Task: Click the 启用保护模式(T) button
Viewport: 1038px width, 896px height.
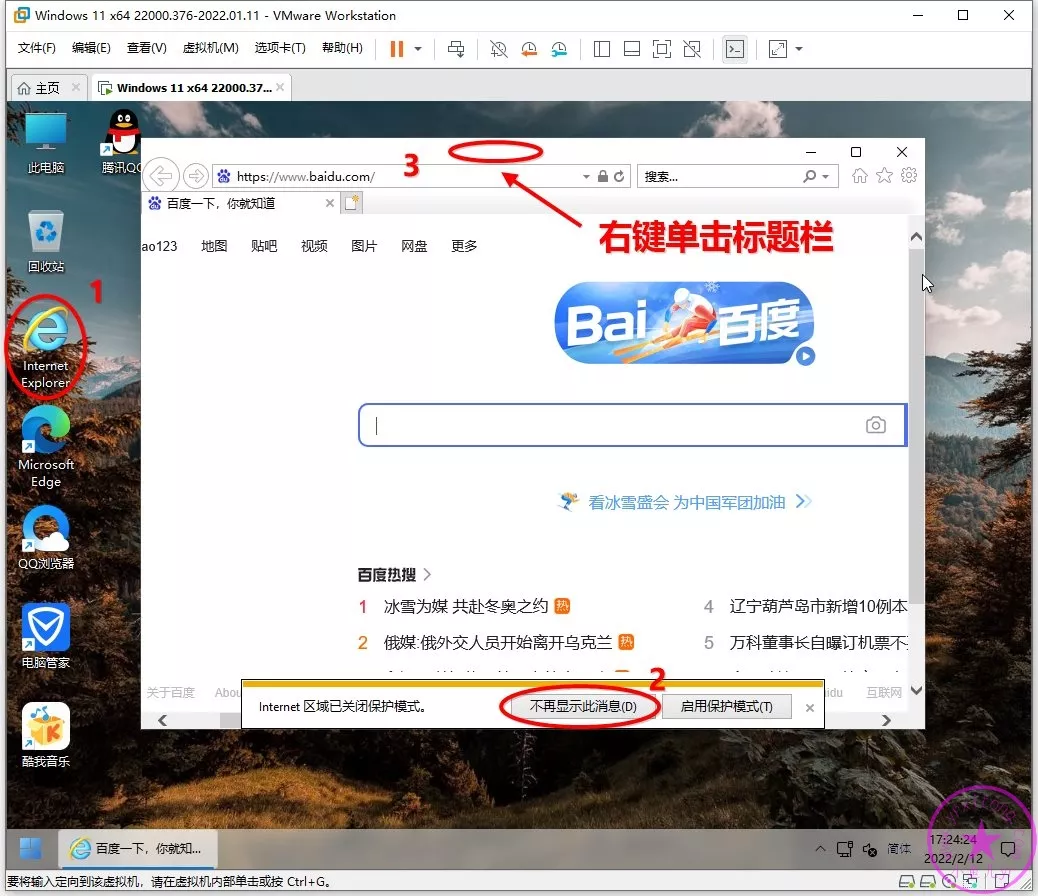Action: coord(727,706)
